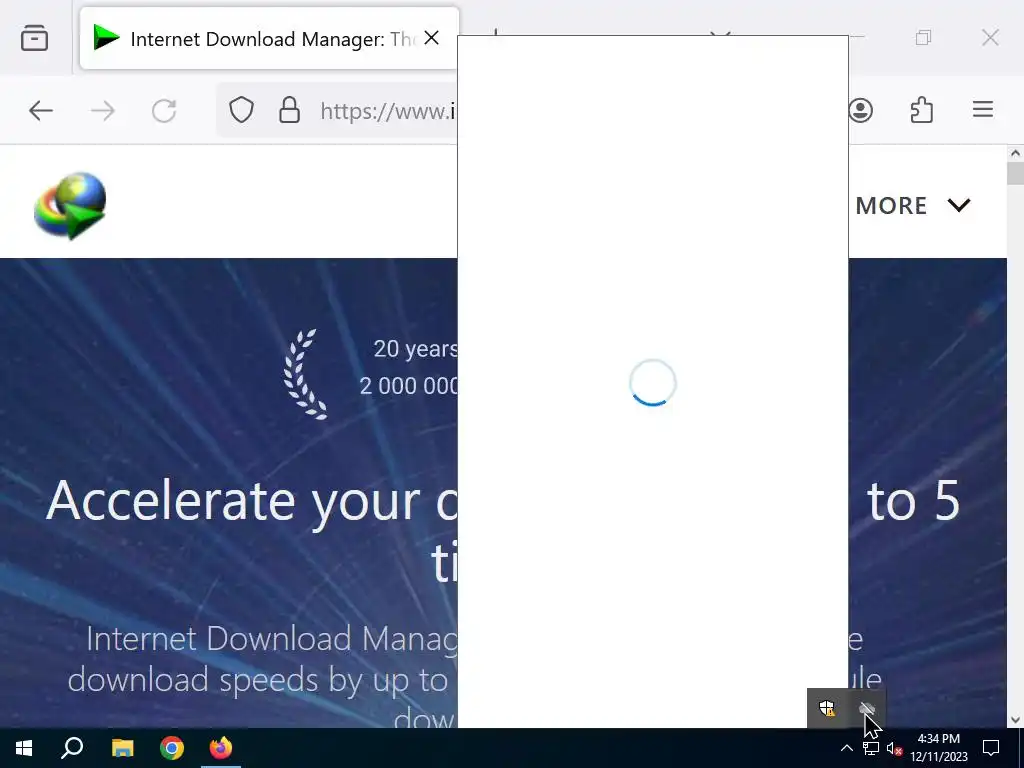
Task: Open the Windows Start menu
Action: [24, 748]
